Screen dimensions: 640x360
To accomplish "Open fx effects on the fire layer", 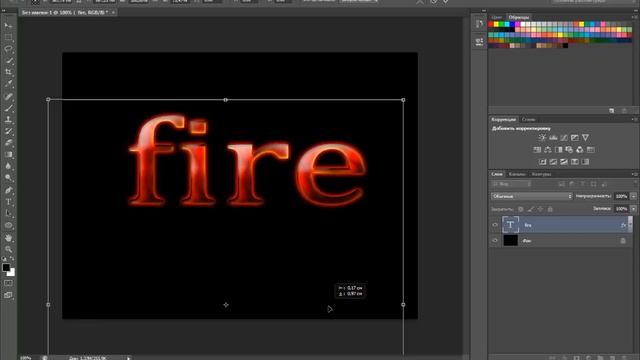I will (x=623, y=225).
